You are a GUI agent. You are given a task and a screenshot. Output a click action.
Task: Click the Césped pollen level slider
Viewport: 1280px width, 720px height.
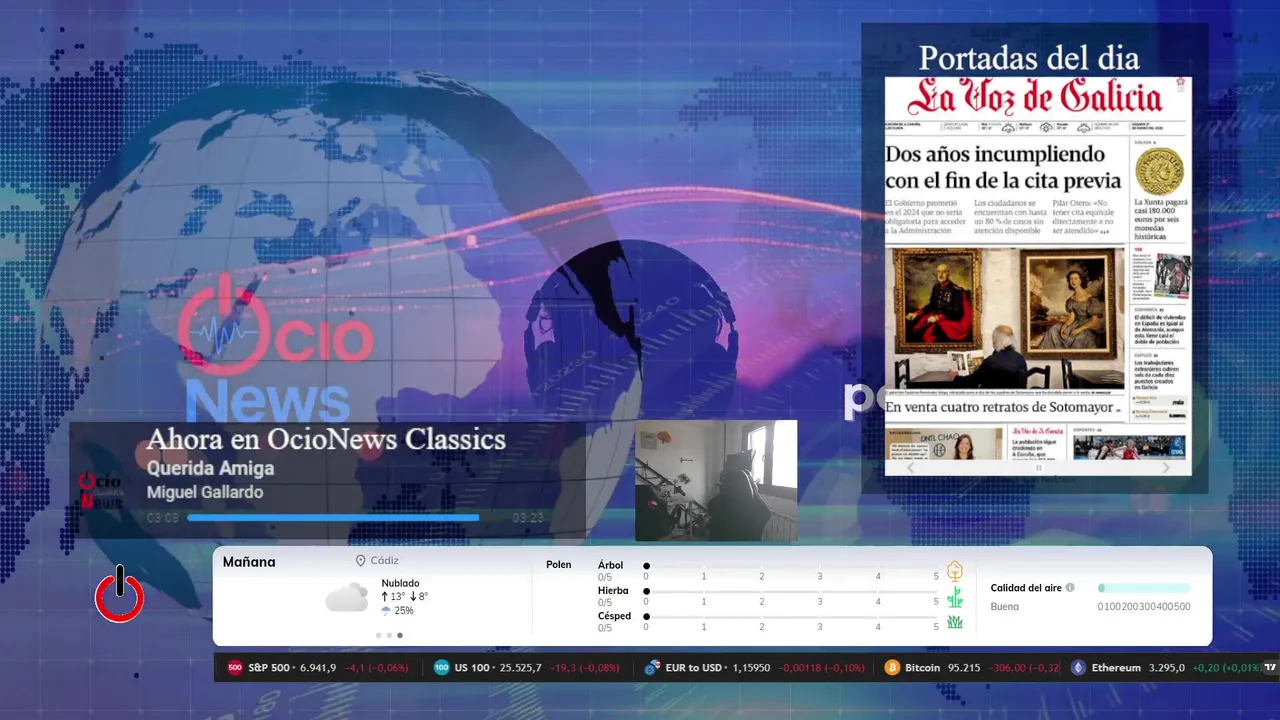[x=791, y=617]
